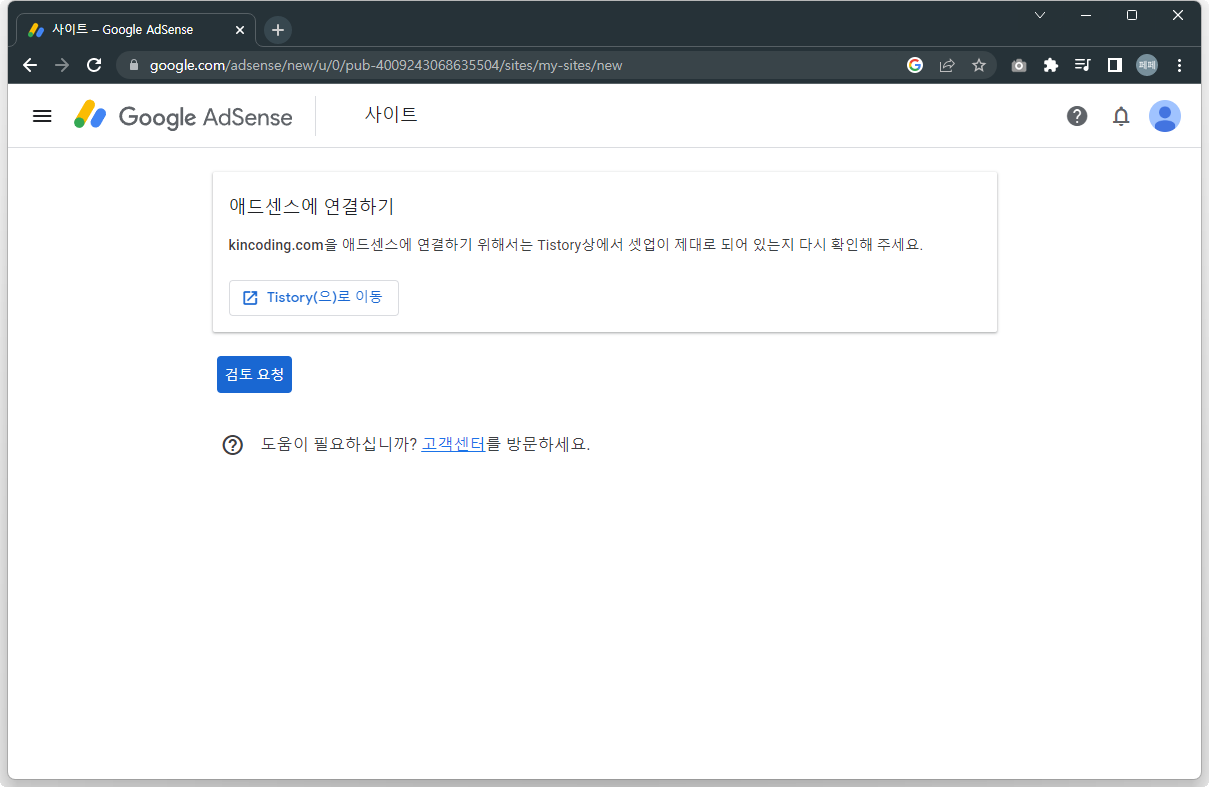
Task: Select the 사이트 – Google AdSense tab
Action: click(136, 30)
